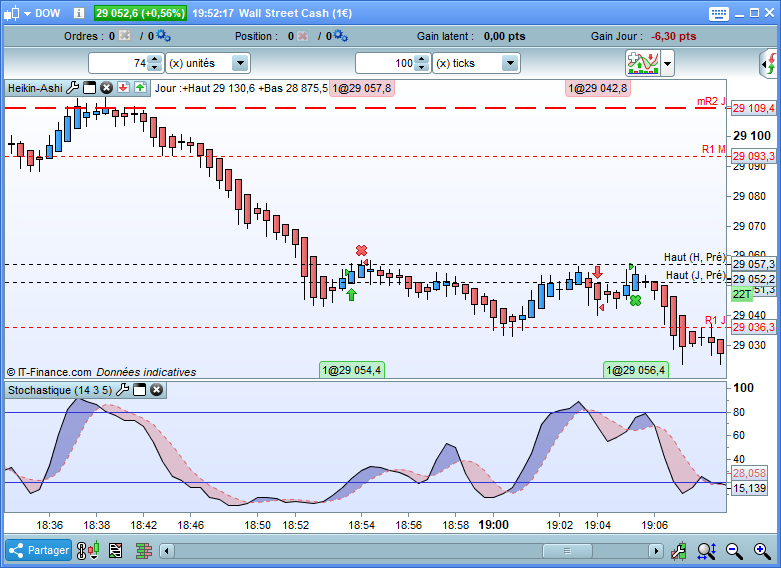Click Stochastique panel window icon
Screen dimensions: 781x568
pyautogui.click(x=139, y=390)
